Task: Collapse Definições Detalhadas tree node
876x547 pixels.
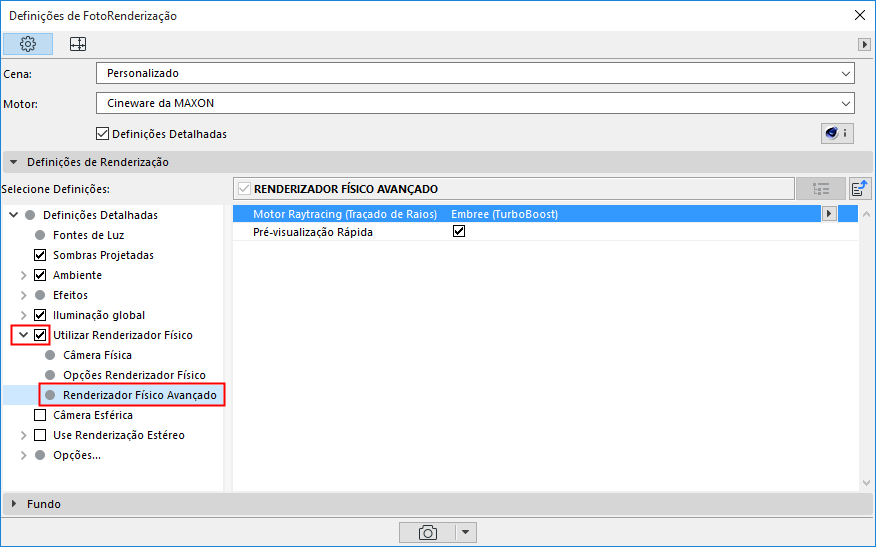Action: tap(14, 215)
